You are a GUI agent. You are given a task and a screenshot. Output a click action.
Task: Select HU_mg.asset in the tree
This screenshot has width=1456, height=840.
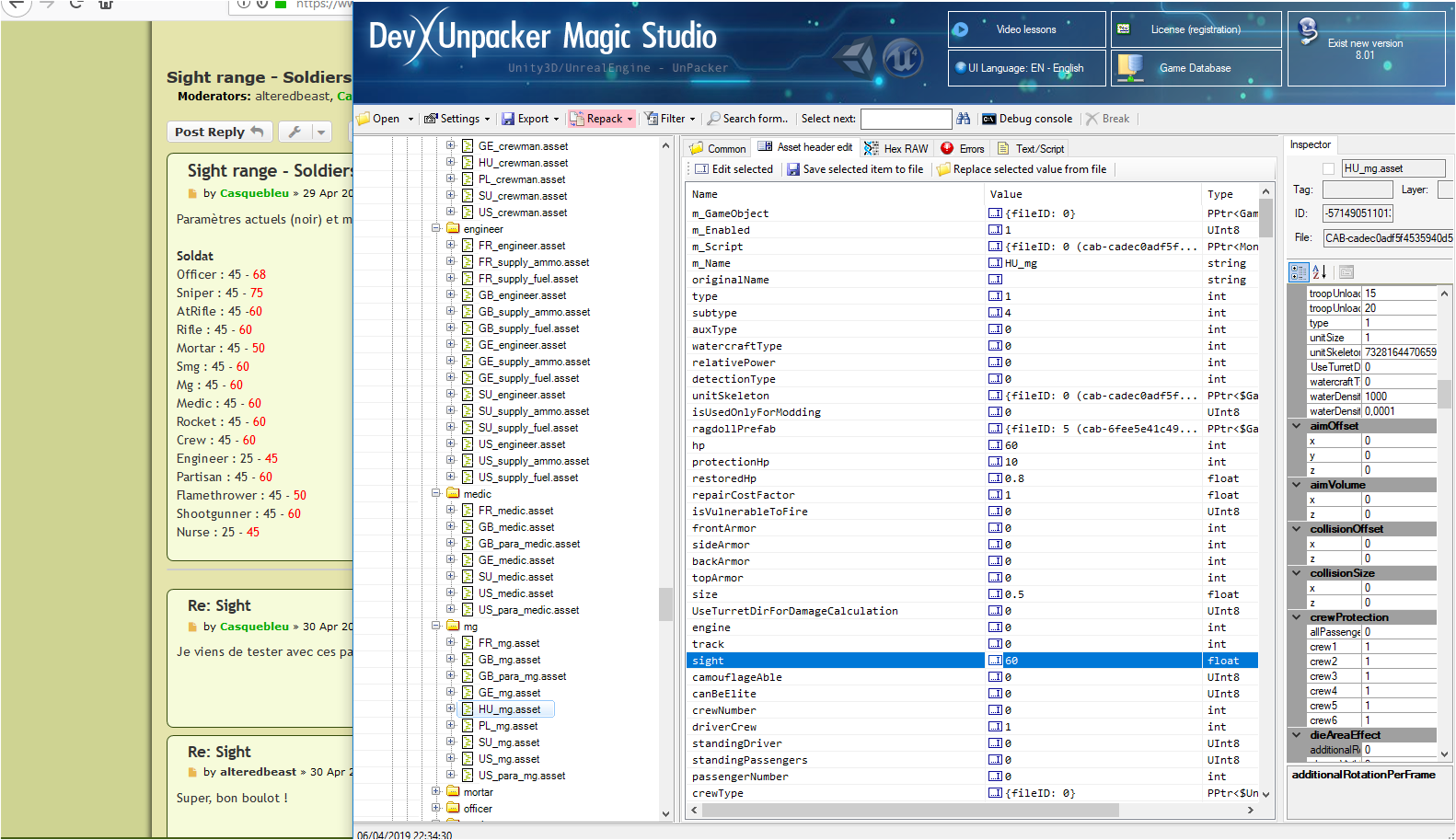[x=510, y=709]
